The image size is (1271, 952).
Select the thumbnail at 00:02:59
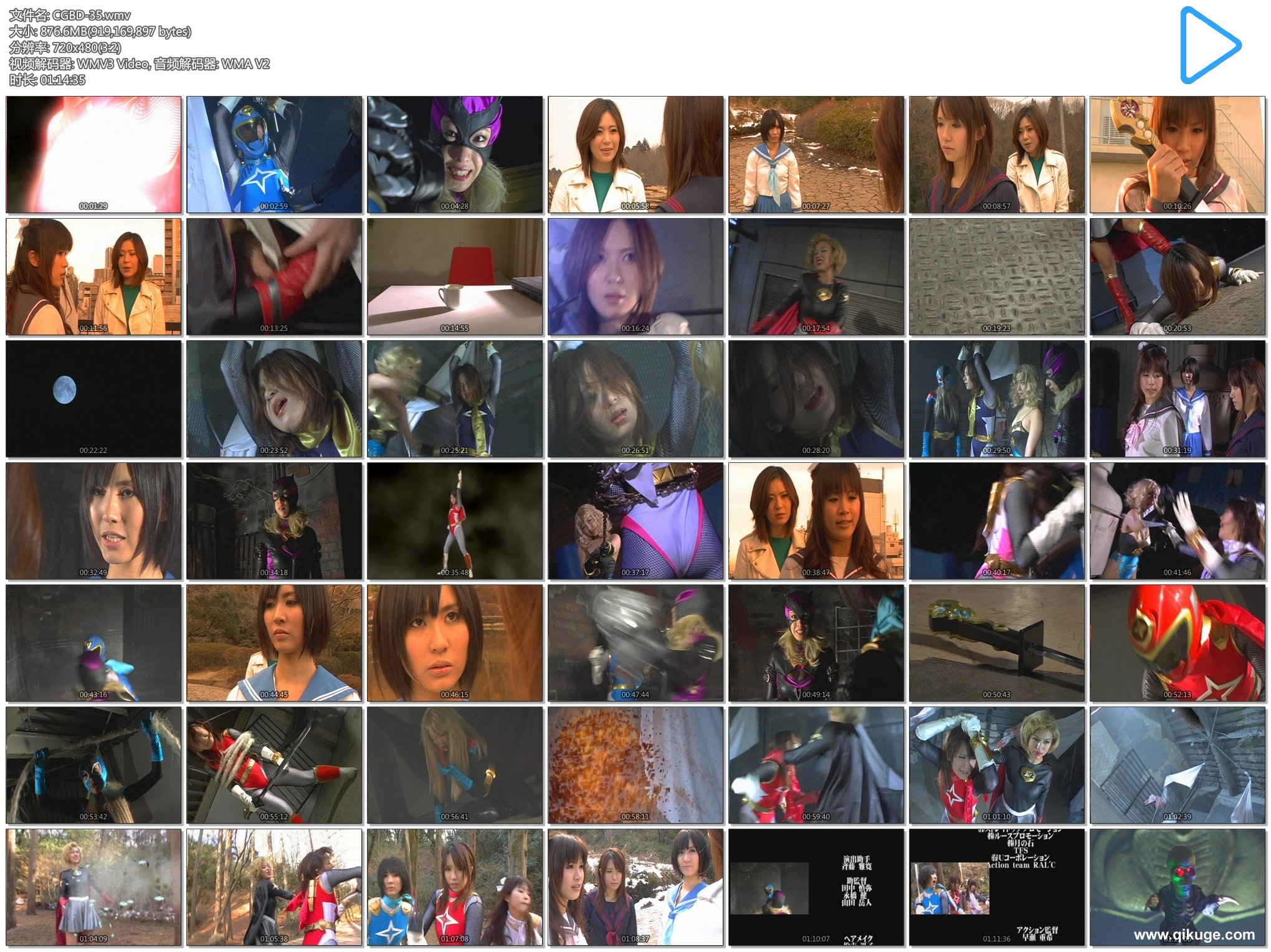(274, 154)
